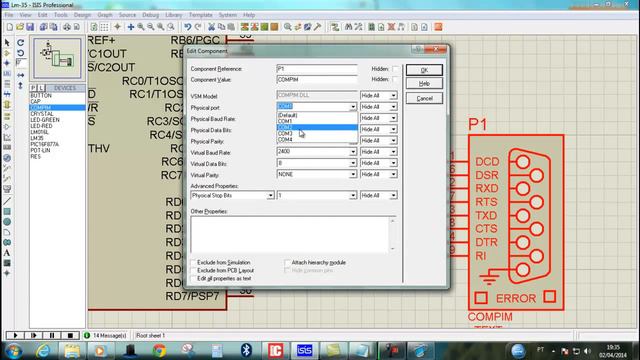Start simulation with the Play button
Viewport: 640px width, 360px height.
[15, 336]
